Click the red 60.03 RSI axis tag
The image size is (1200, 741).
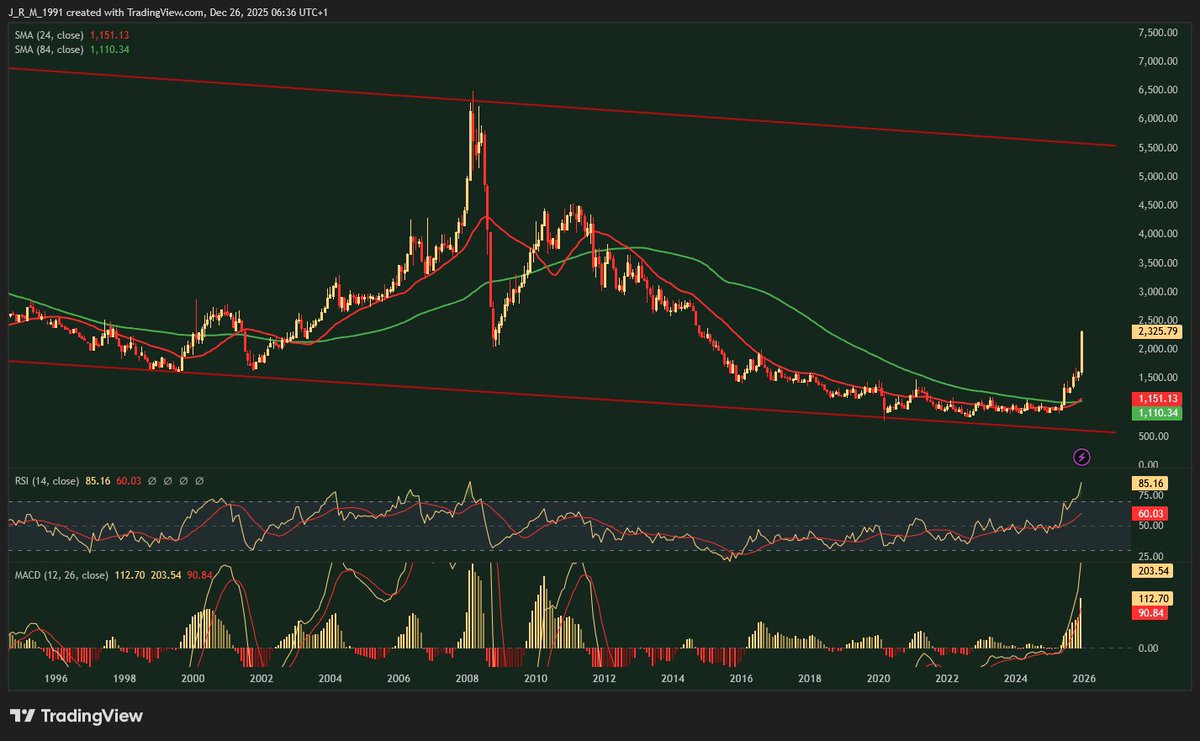[1149, 514]
